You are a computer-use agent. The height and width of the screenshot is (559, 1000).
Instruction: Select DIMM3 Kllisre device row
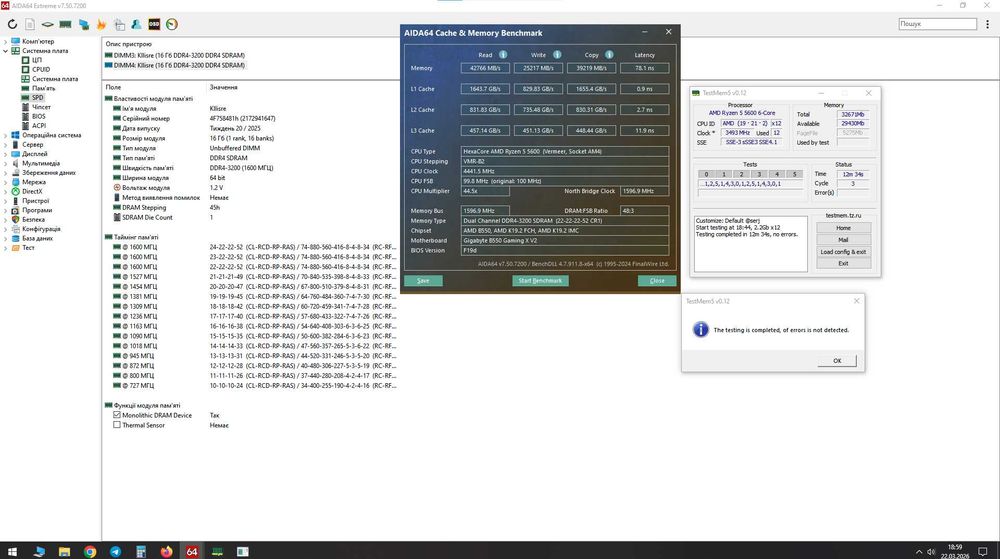[x=175, y=55]
